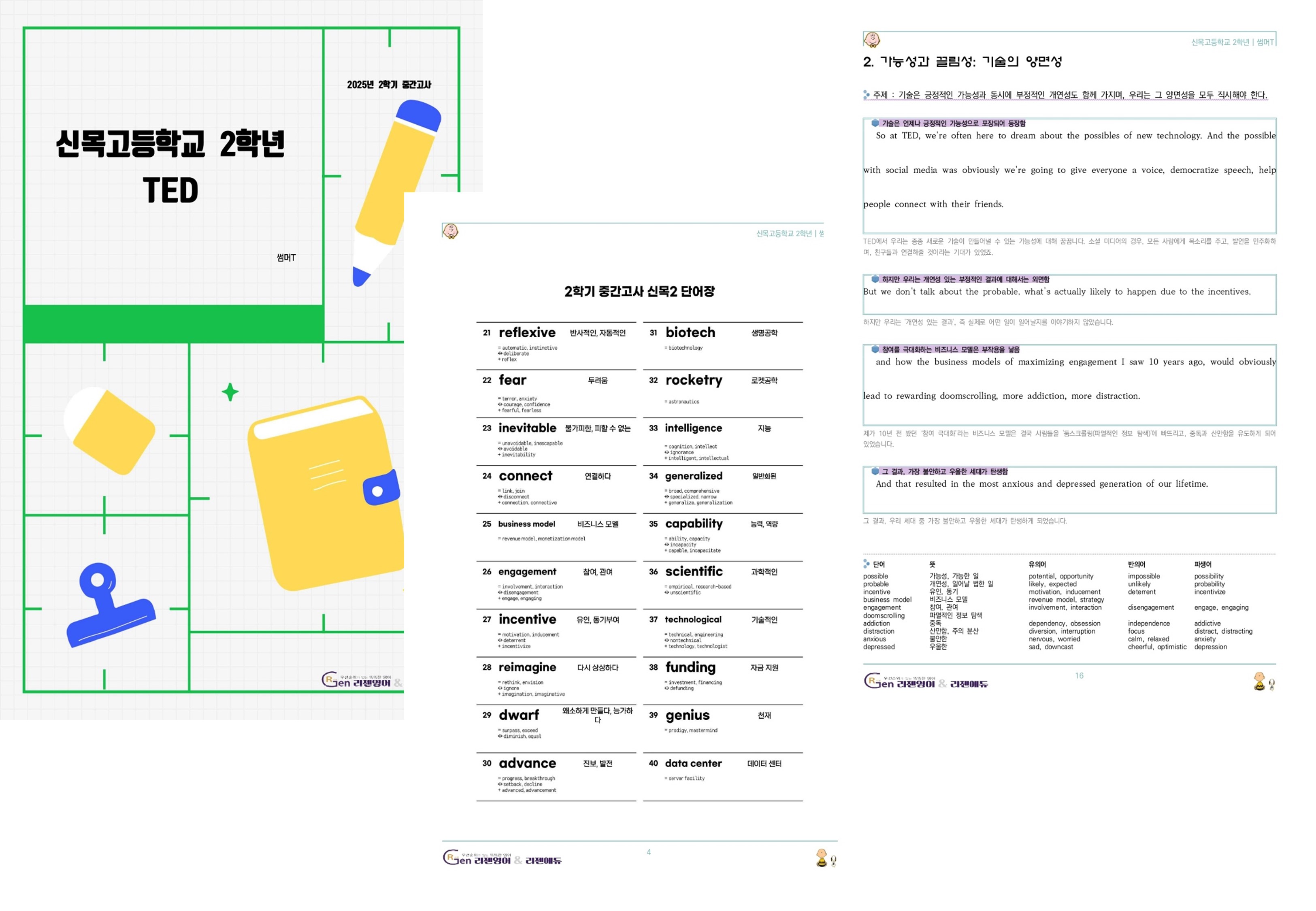The width and height of the screenshot is (1316, 911).
Task: Click the vocabulary entry data center
Action: tap(693, 763)
